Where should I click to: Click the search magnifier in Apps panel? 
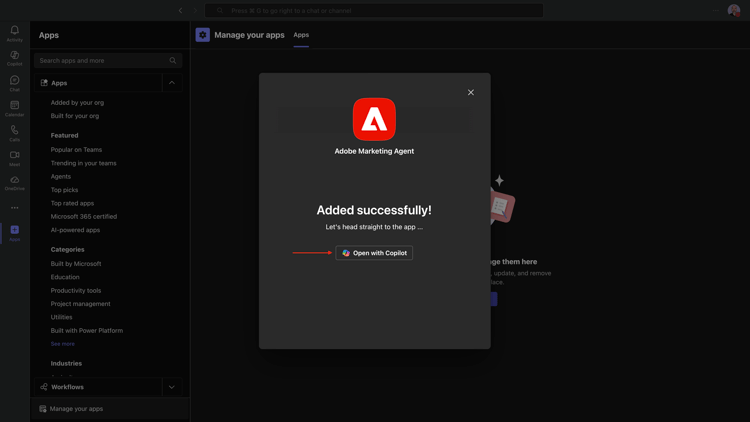[x=173, y=61]
